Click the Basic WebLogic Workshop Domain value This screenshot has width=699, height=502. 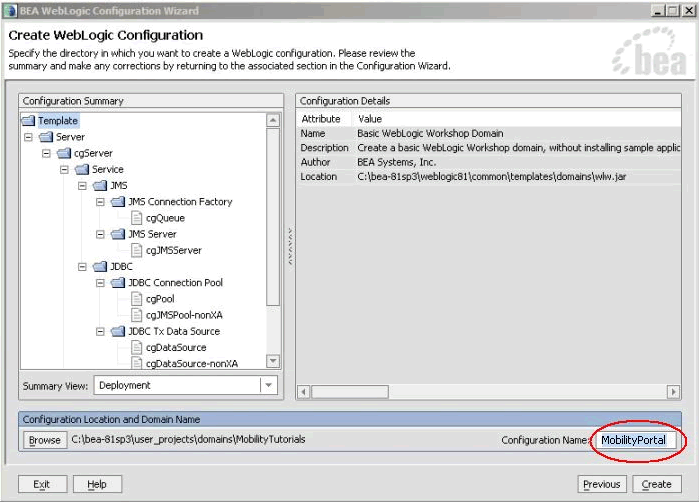430,133
